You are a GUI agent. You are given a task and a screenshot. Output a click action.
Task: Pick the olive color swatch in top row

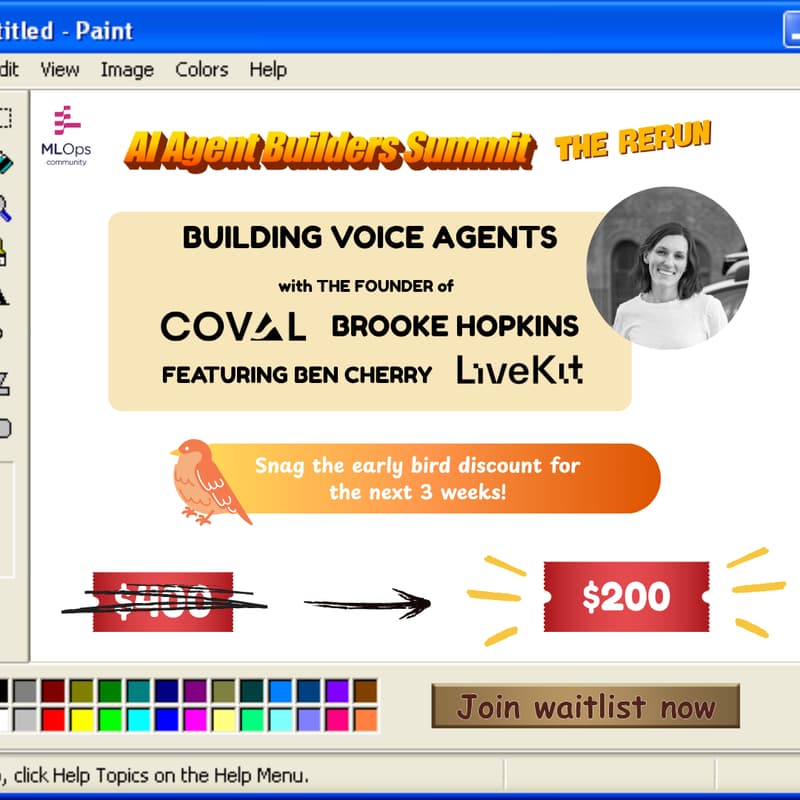(x=82, y=691)
